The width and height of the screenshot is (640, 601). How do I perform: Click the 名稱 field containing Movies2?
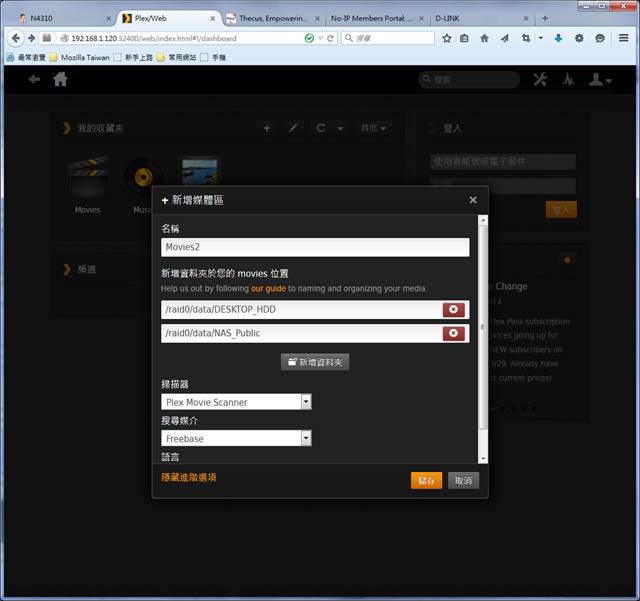(x=315, y=247)
